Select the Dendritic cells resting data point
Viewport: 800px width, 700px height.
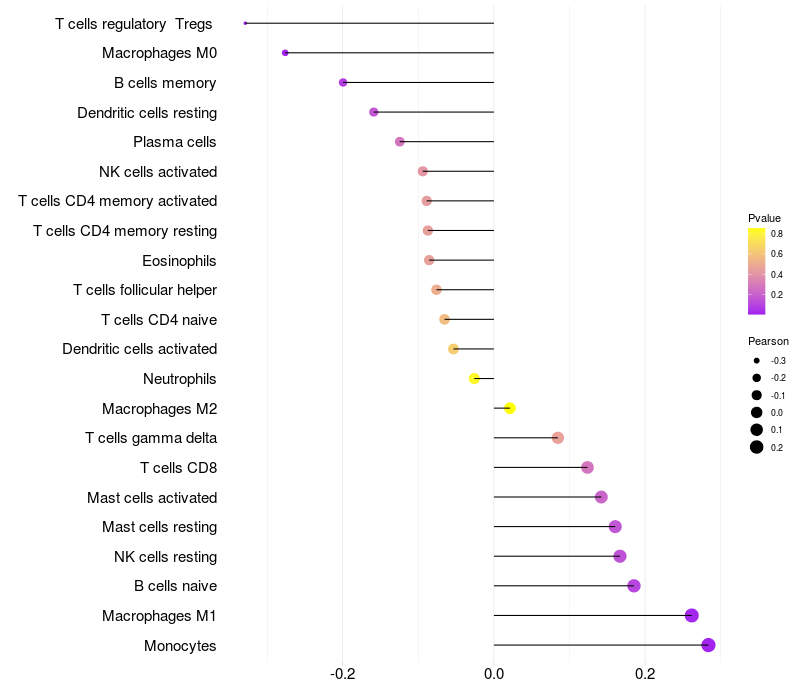(x=374, y=112)
